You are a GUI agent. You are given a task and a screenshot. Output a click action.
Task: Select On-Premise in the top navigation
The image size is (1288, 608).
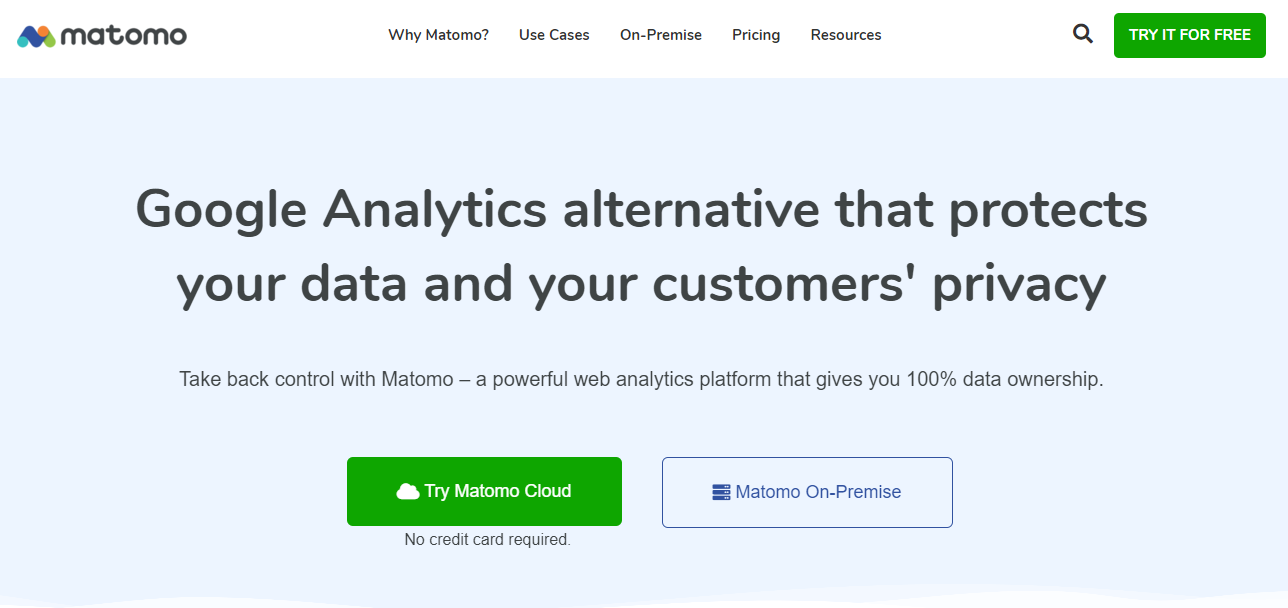click(661, 35)
